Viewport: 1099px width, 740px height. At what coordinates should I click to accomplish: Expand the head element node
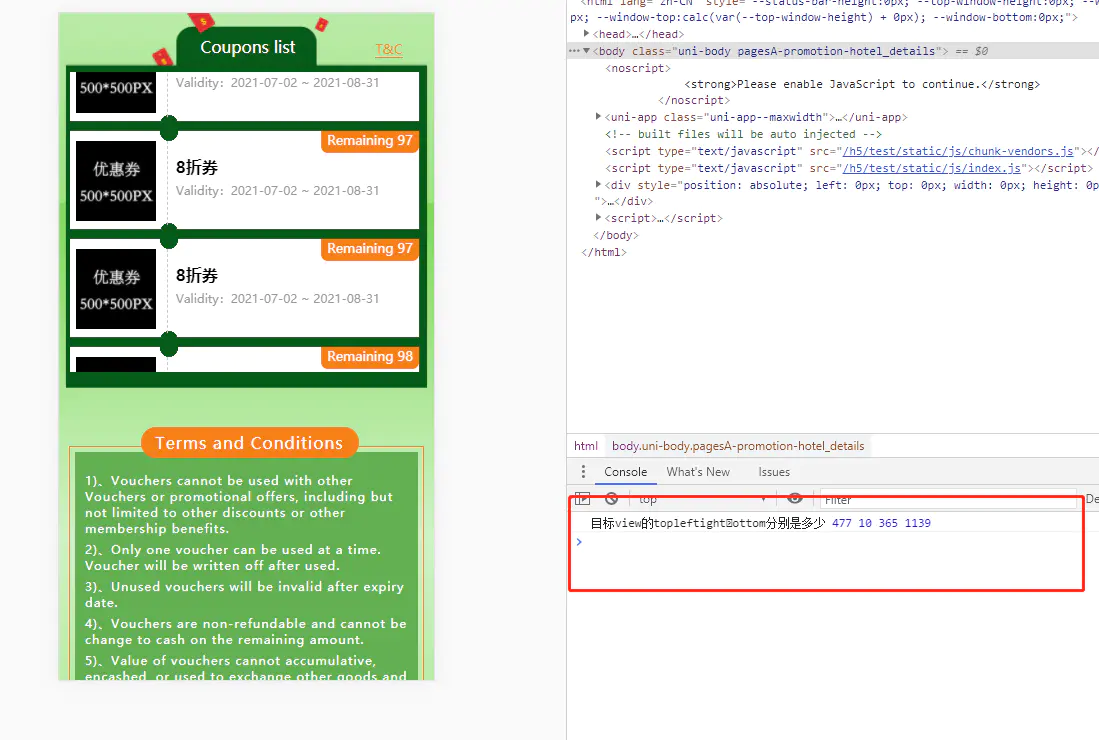pos(587,34)
